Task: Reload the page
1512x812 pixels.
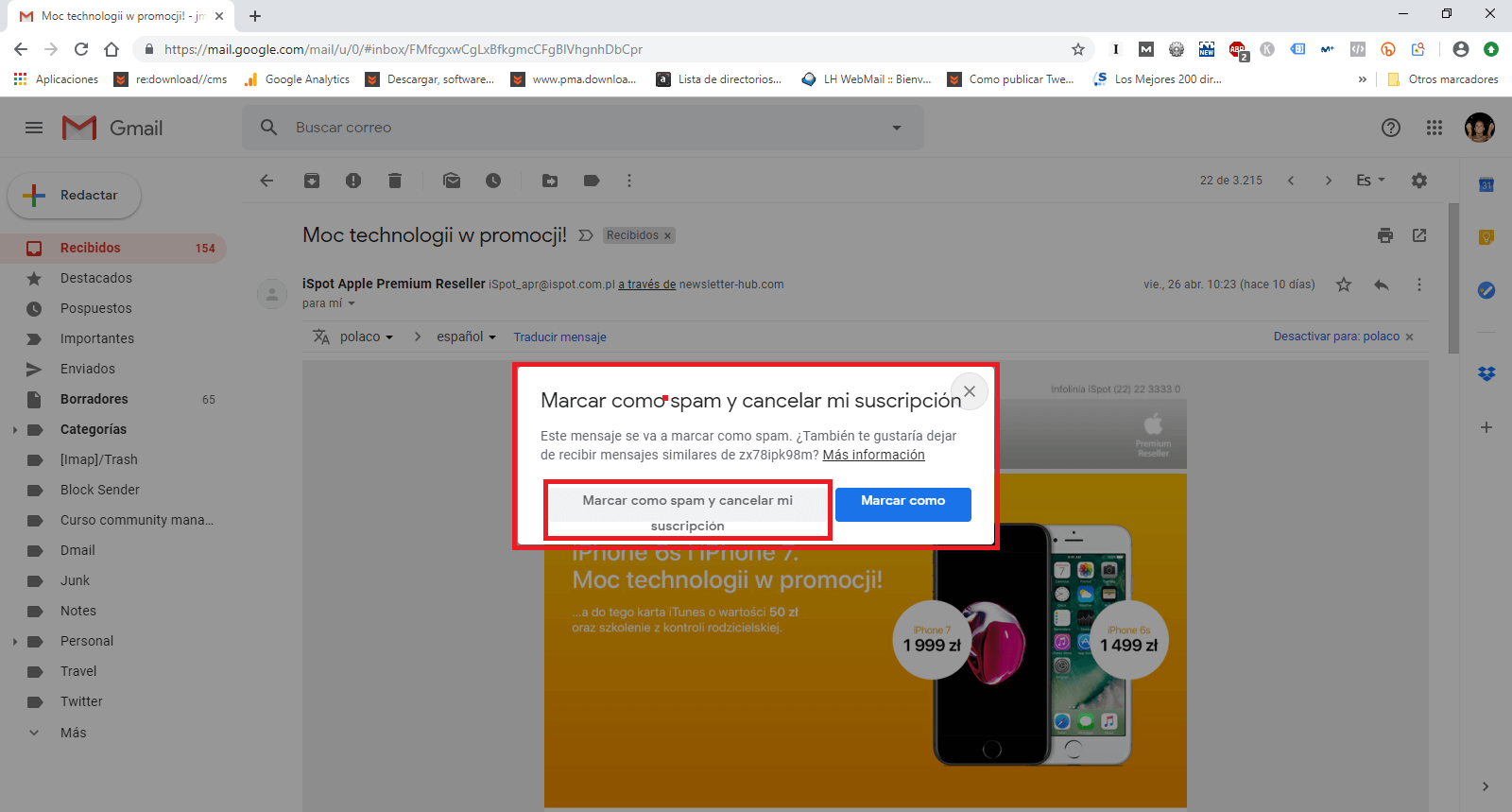Action: 81,49
